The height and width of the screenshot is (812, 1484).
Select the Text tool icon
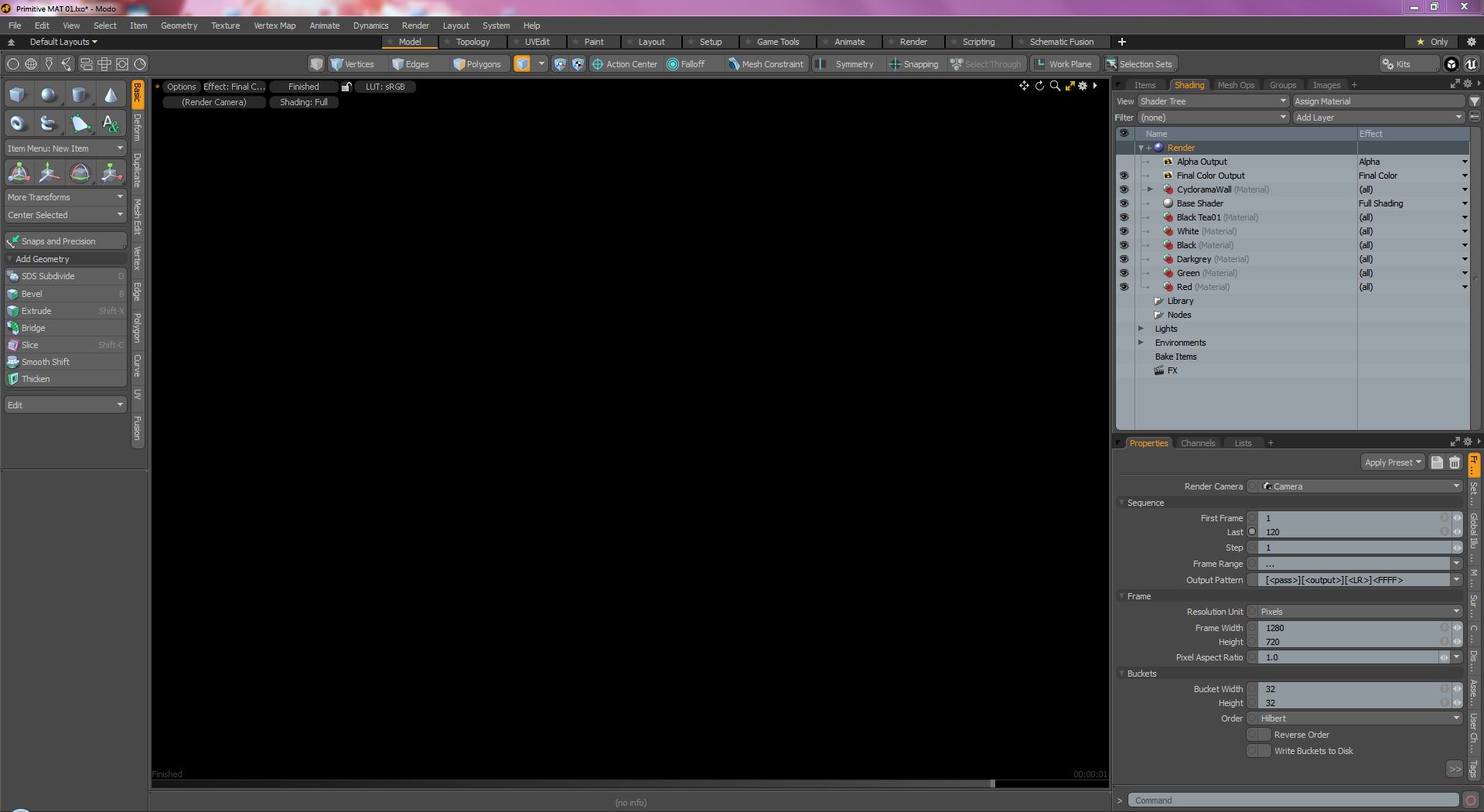111,124
